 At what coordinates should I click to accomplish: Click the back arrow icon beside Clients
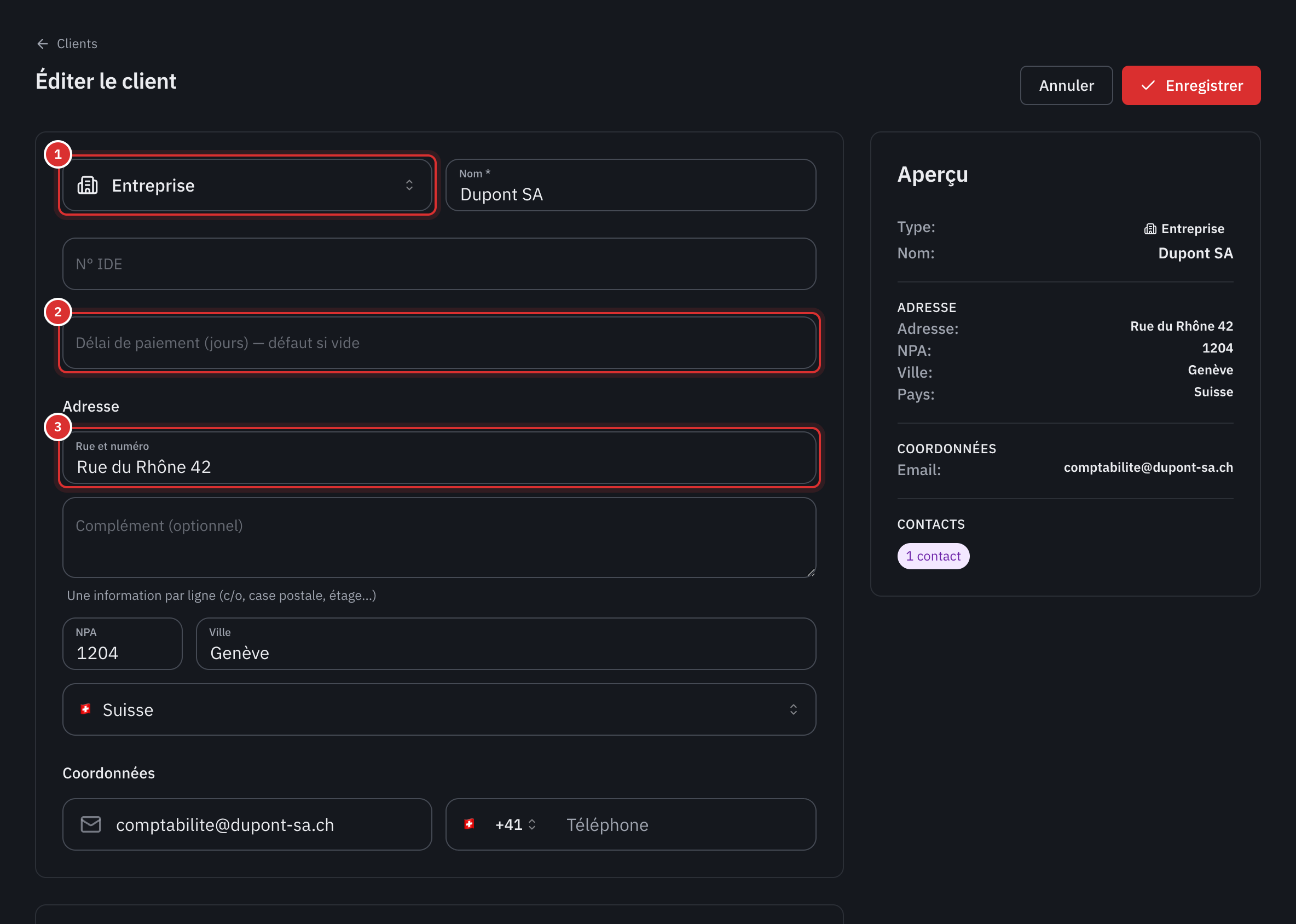point(43,44)
